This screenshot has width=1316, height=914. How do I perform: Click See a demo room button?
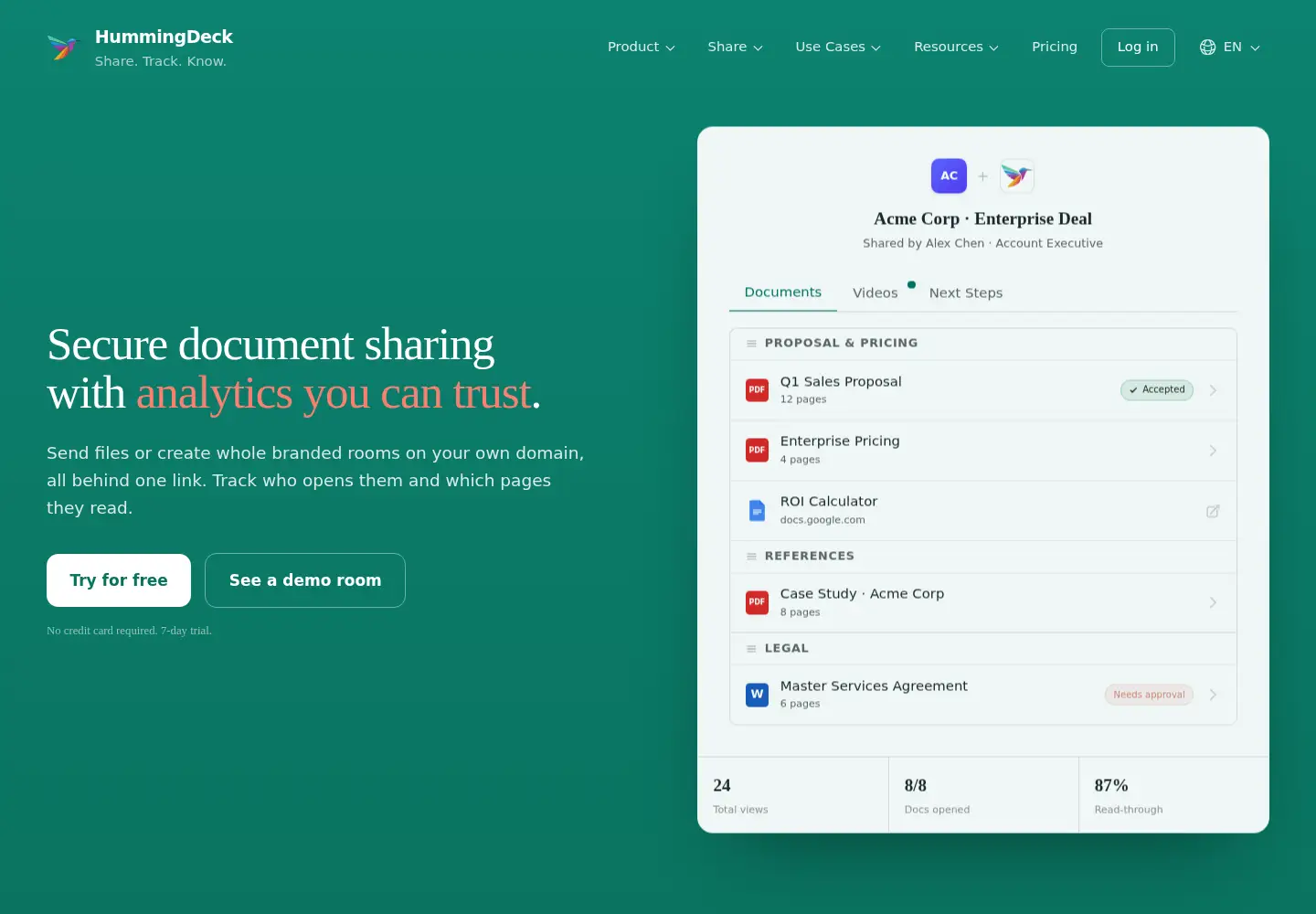click(305, 580)
